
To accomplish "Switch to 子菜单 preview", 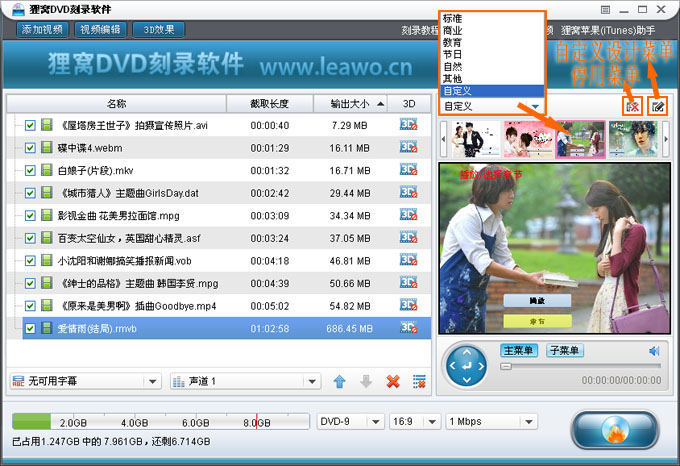I will coord(565,350).
